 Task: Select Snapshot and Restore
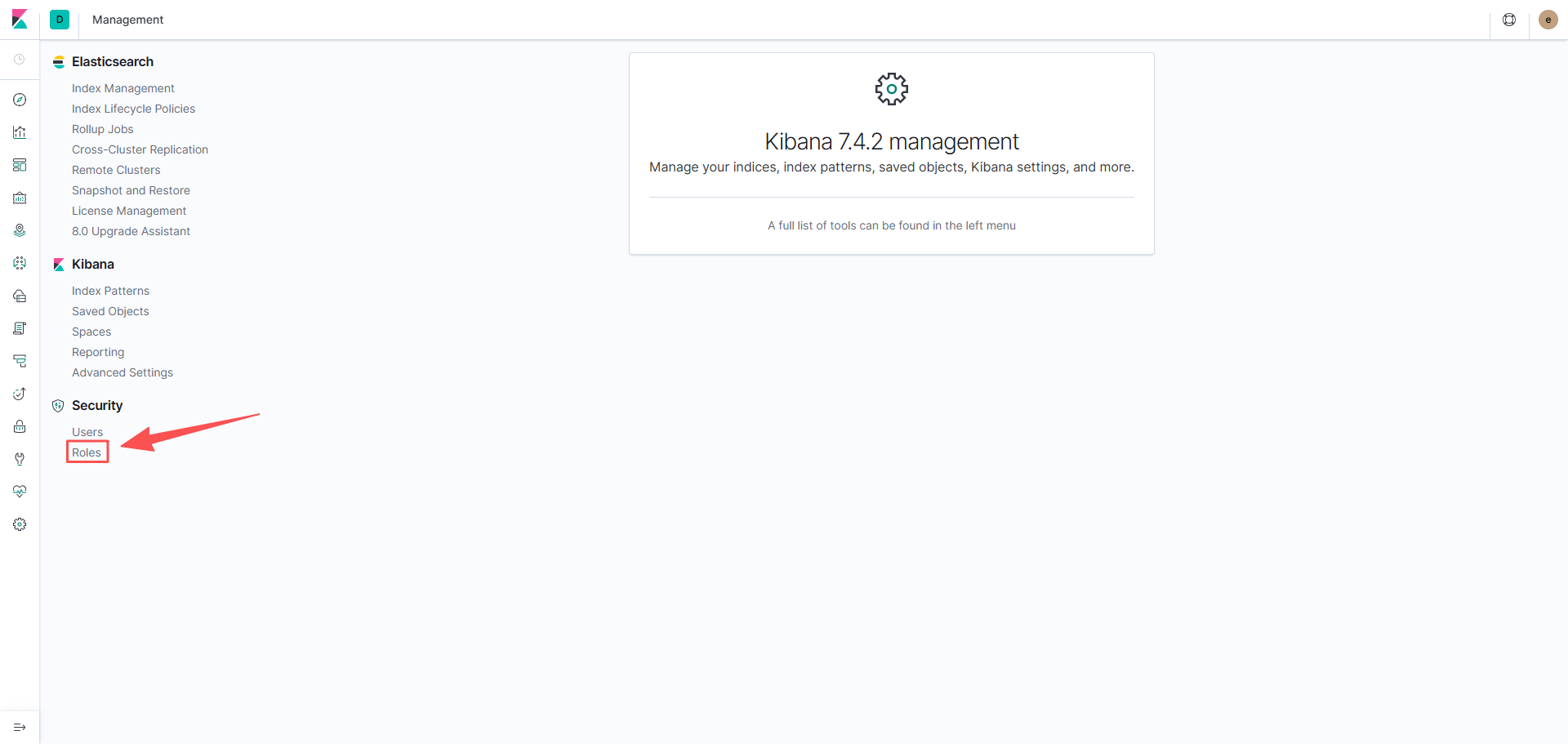pos(131,190)
